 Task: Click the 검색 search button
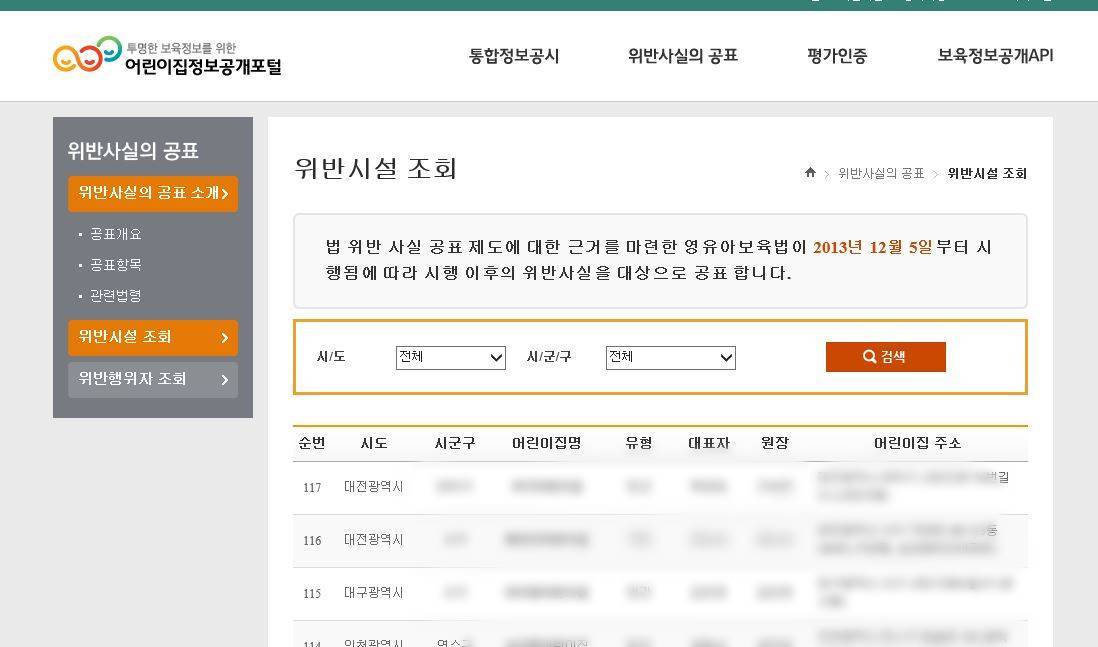point(885,356)
